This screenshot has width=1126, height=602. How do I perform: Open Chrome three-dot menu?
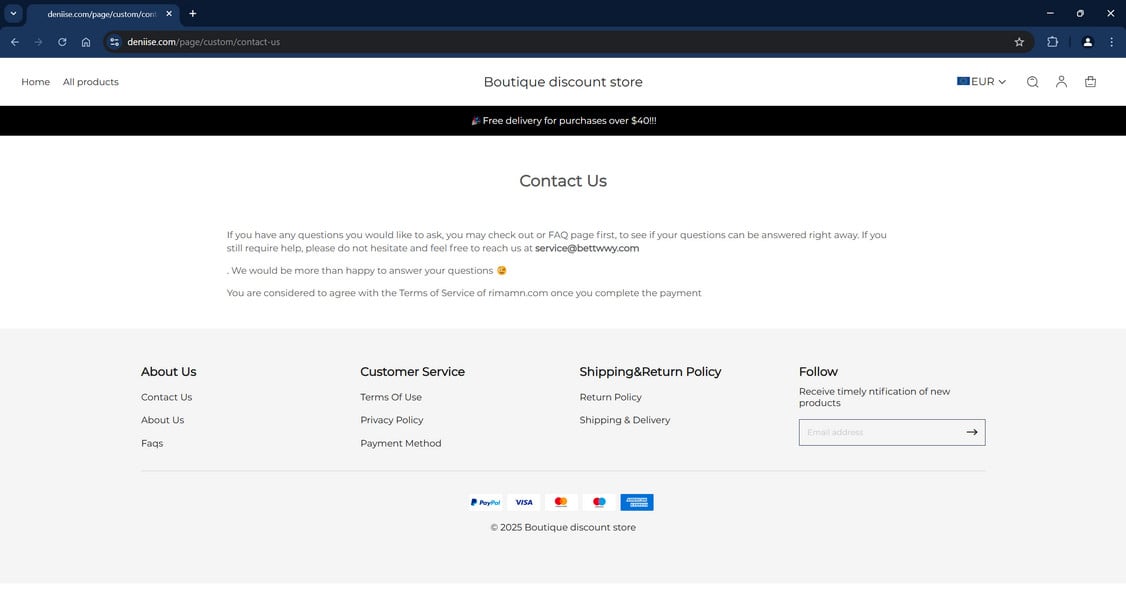1111,42
